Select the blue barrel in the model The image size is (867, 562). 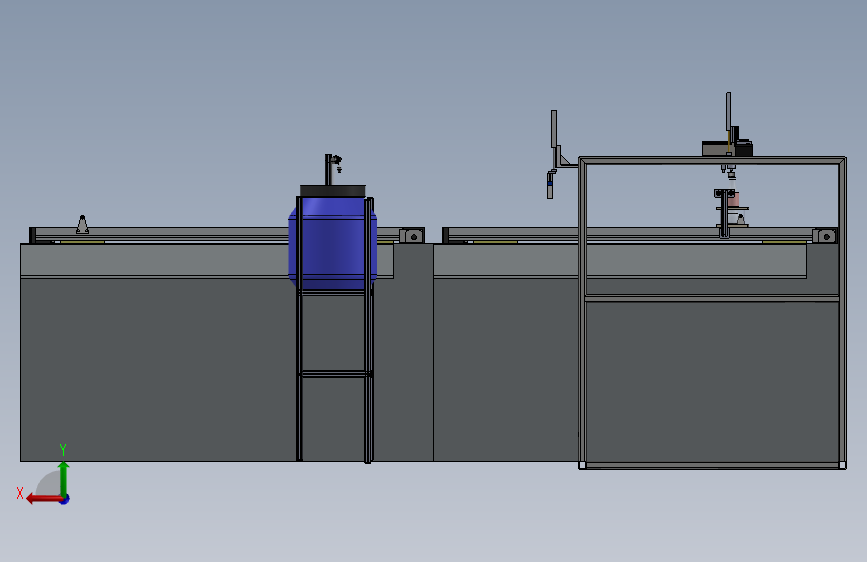pyautogui.click(x=332, y=243)
